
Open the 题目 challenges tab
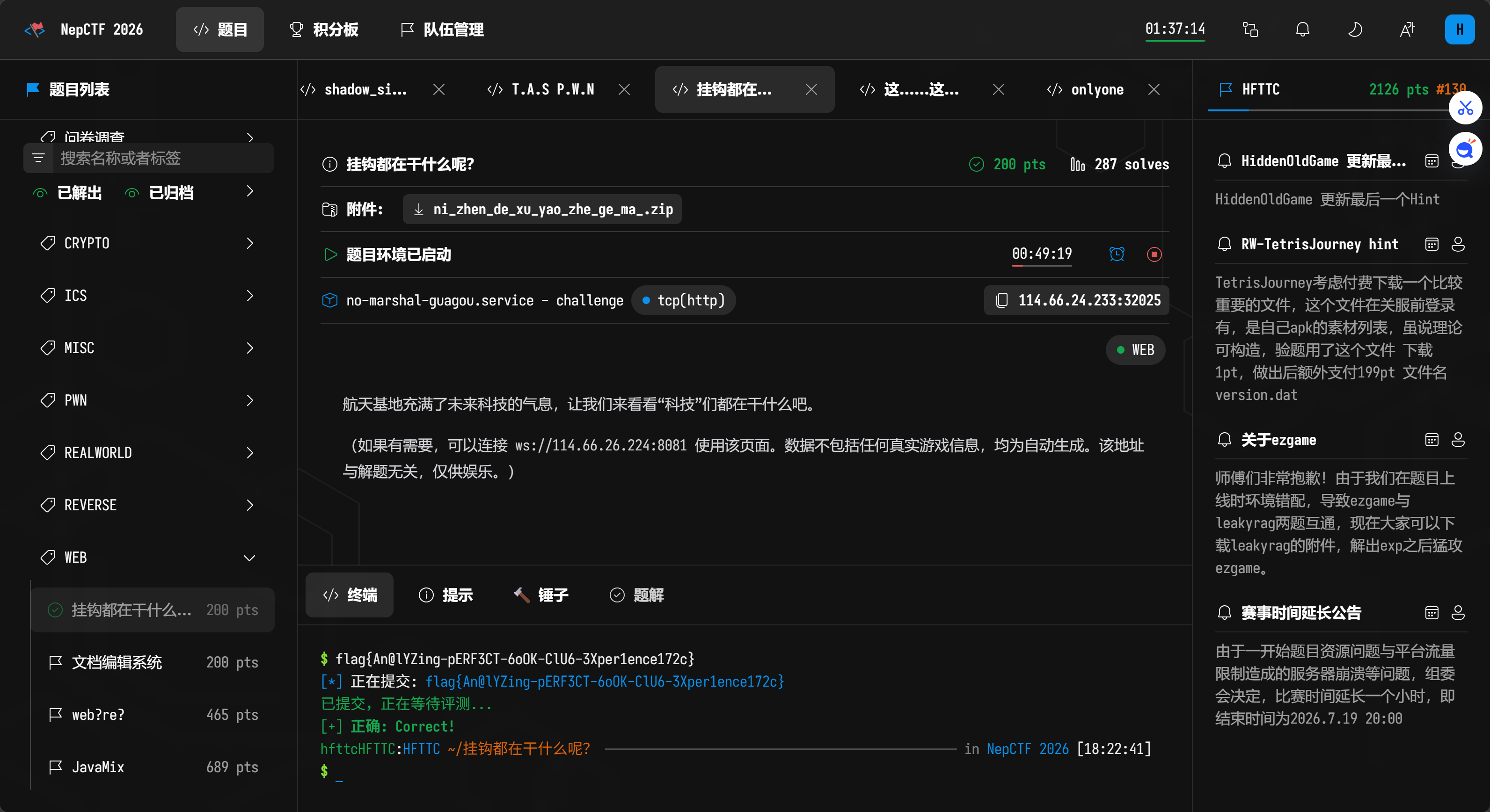click(x=220, y=29)
